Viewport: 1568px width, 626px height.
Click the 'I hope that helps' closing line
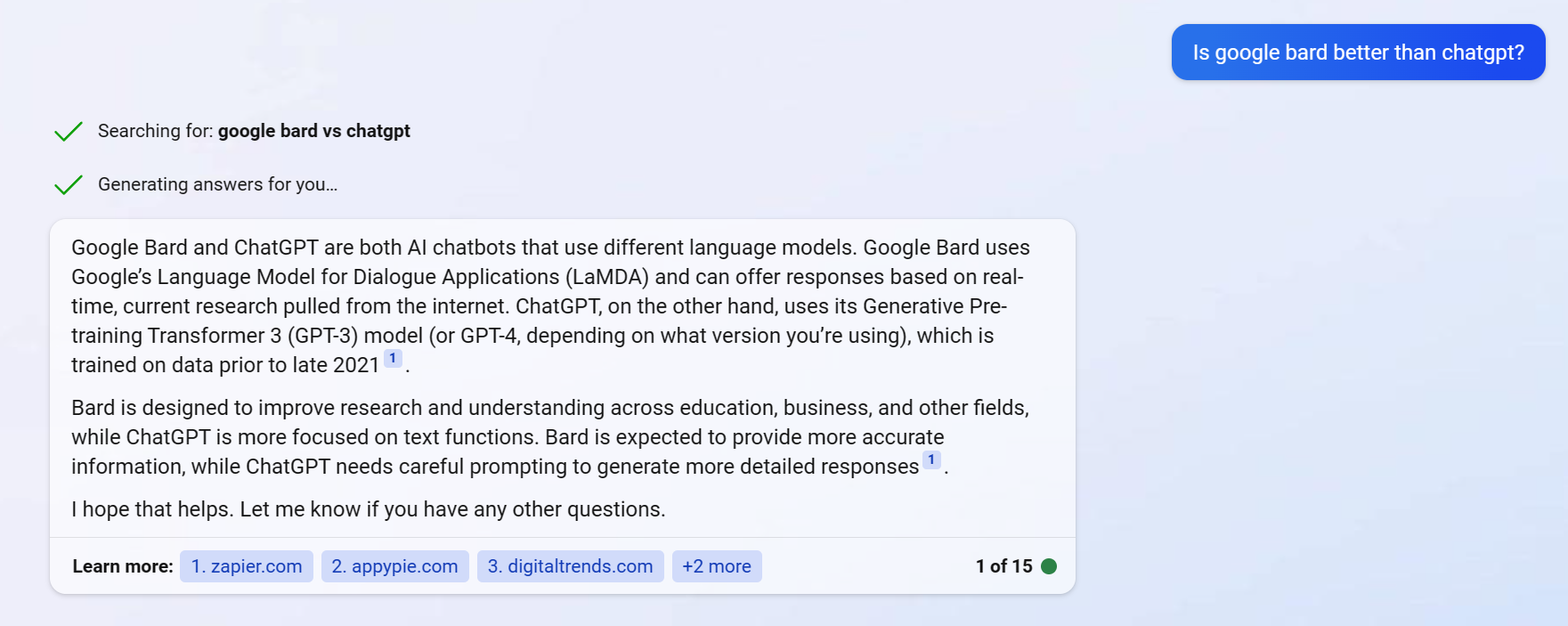pyautogui.click(x=369, y=509)
